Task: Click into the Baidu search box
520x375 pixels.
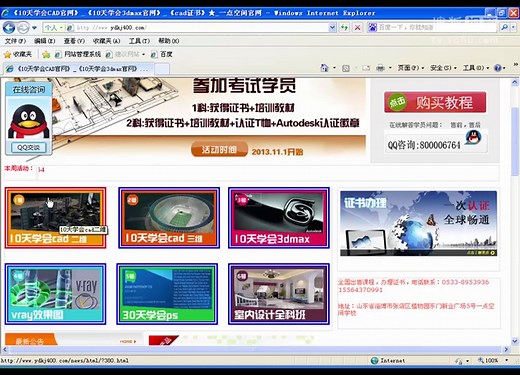Action: tap(437, 27)
